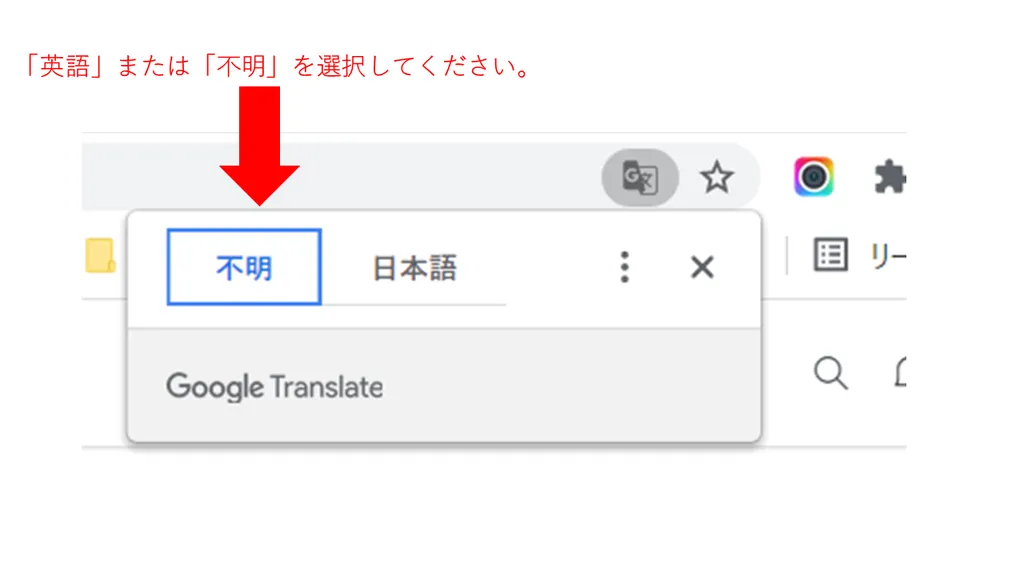This screenshot has height=576, width=1024.
Task: Click the red instruction text about 英語
Action: [x=278, y=66]
